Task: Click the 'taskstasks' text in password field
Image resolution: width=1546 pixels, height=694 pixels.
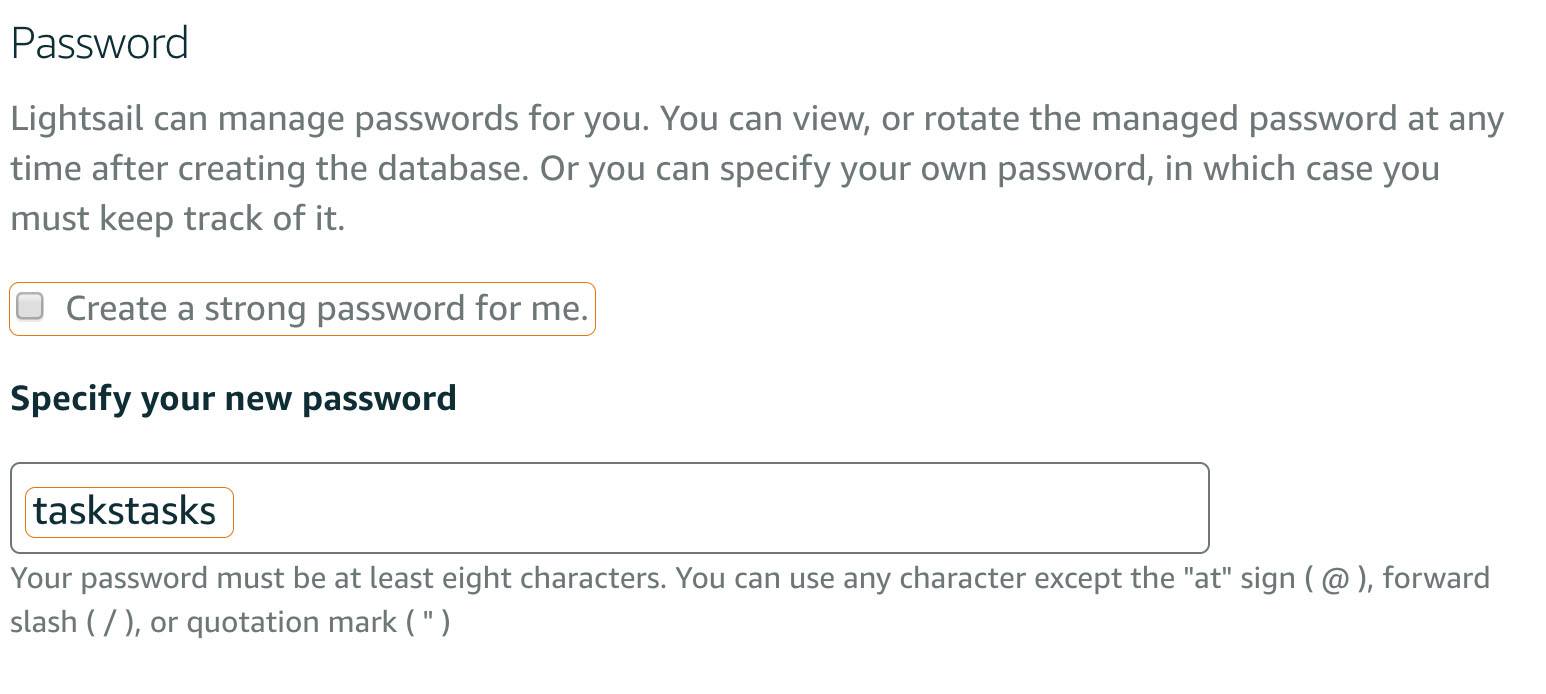Action: [125, 511]
